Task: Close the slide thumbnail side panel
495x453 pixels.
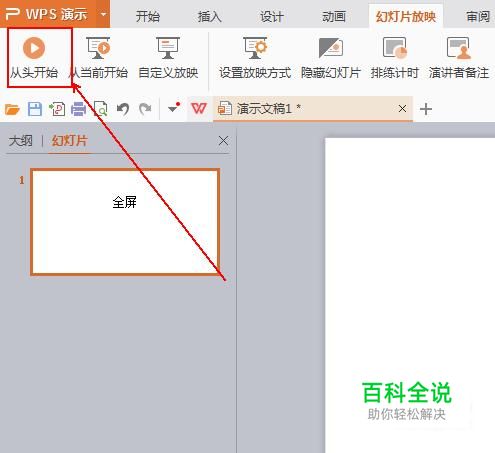Action: pos(223,141)
